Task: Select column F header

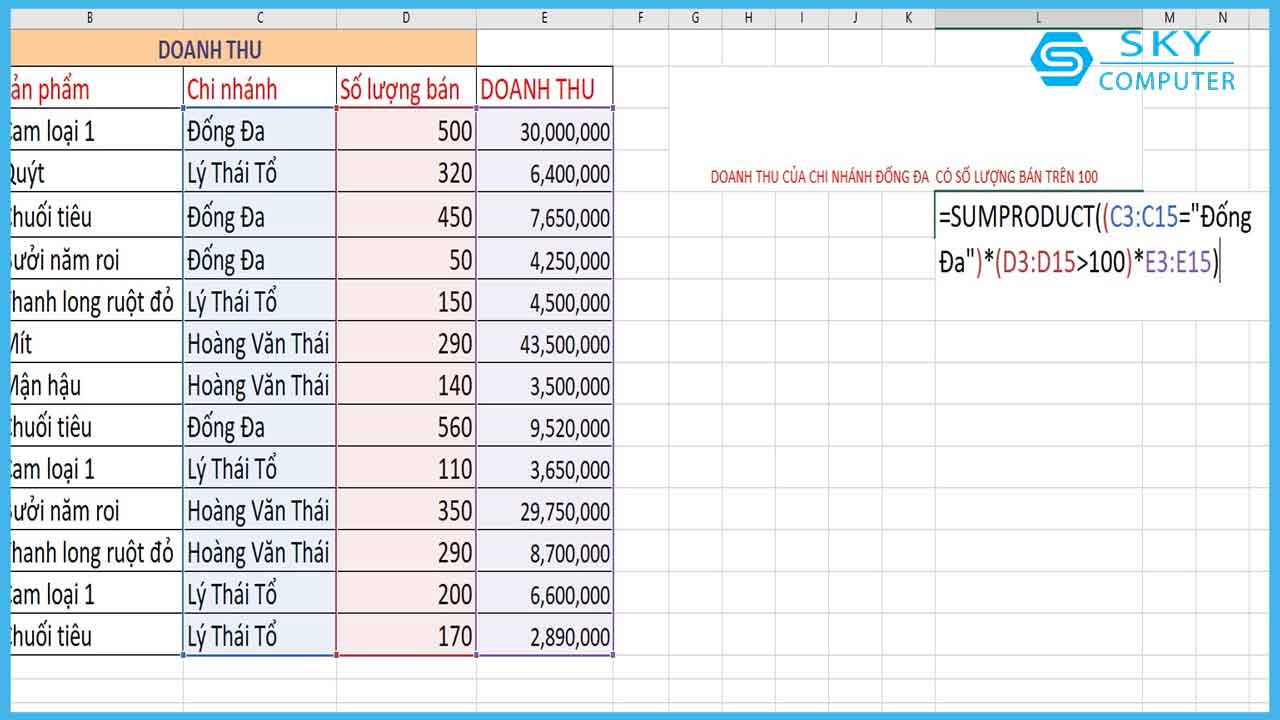Action: tap(641, 18)
